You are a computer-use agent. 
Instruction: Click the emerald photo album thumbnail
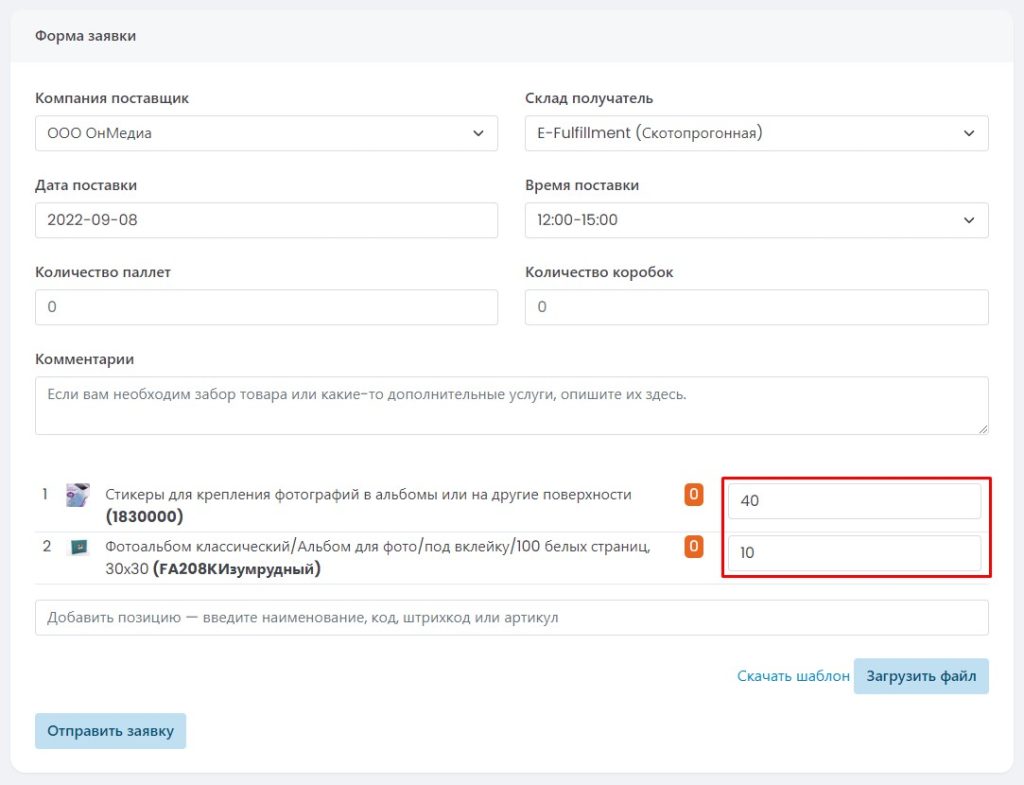coord(78,547)
